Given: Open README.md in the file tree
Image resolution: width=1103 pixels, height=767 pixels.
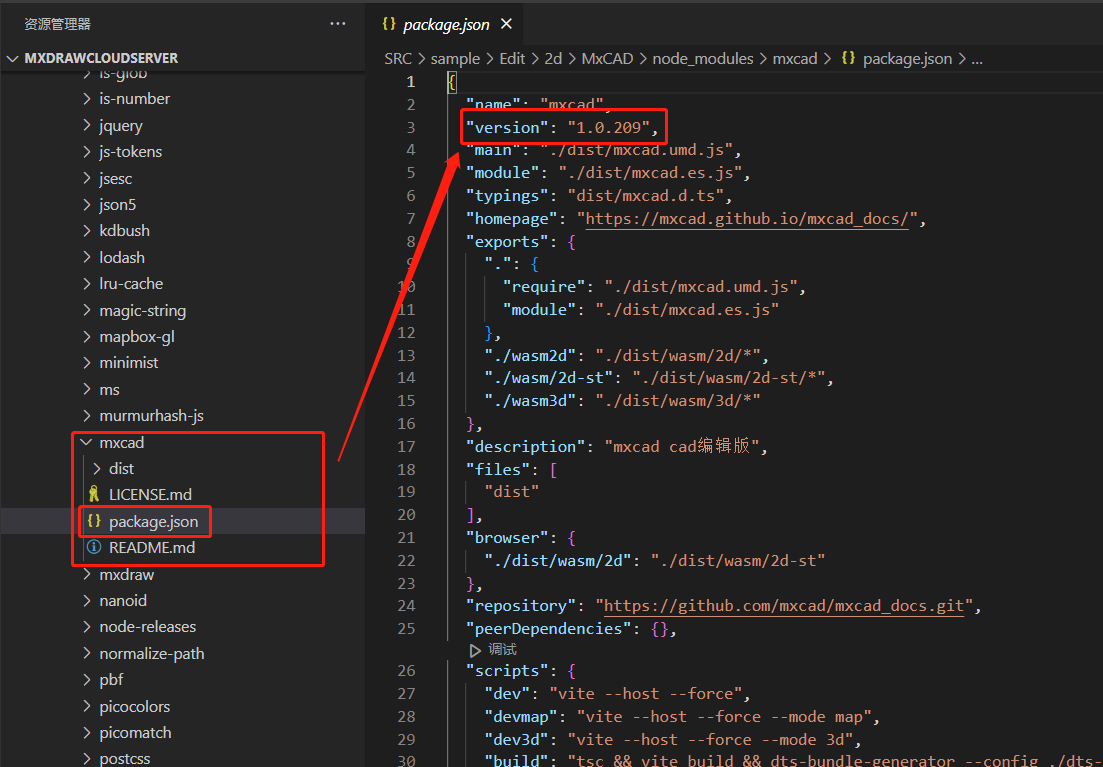Looking at the screenshot, I should tap(151, 547).
